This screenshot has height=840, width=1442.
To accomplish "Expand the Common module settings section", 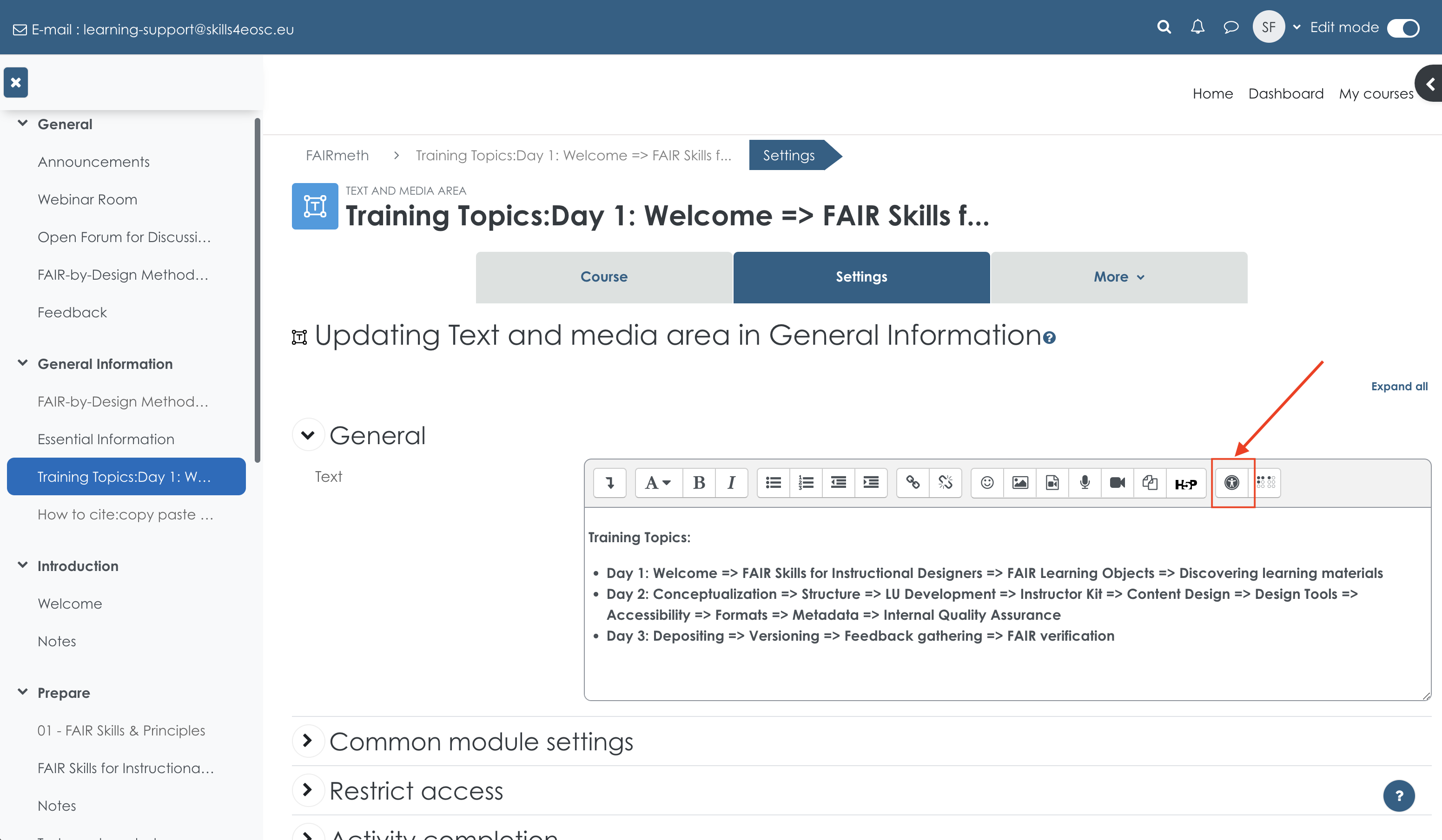I will point(308,741).
